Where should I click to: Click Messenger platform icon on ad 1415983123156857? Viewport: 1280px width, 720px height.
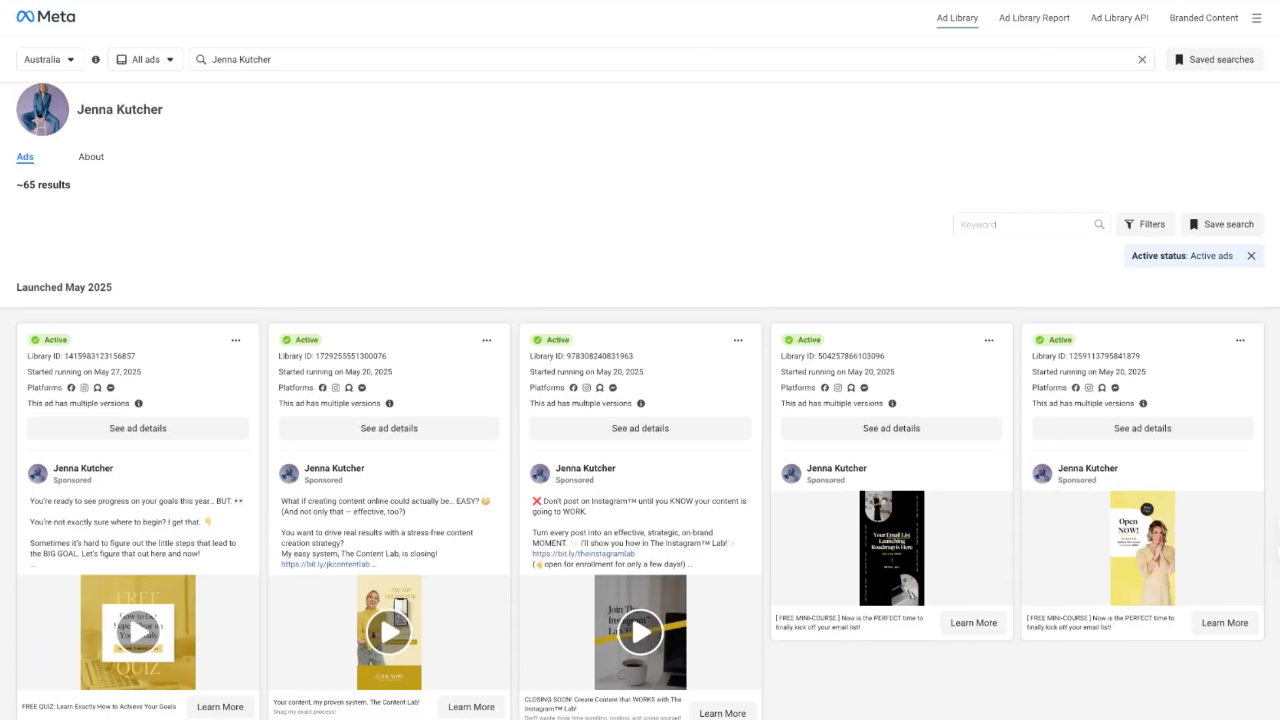[x=111, y=388]
